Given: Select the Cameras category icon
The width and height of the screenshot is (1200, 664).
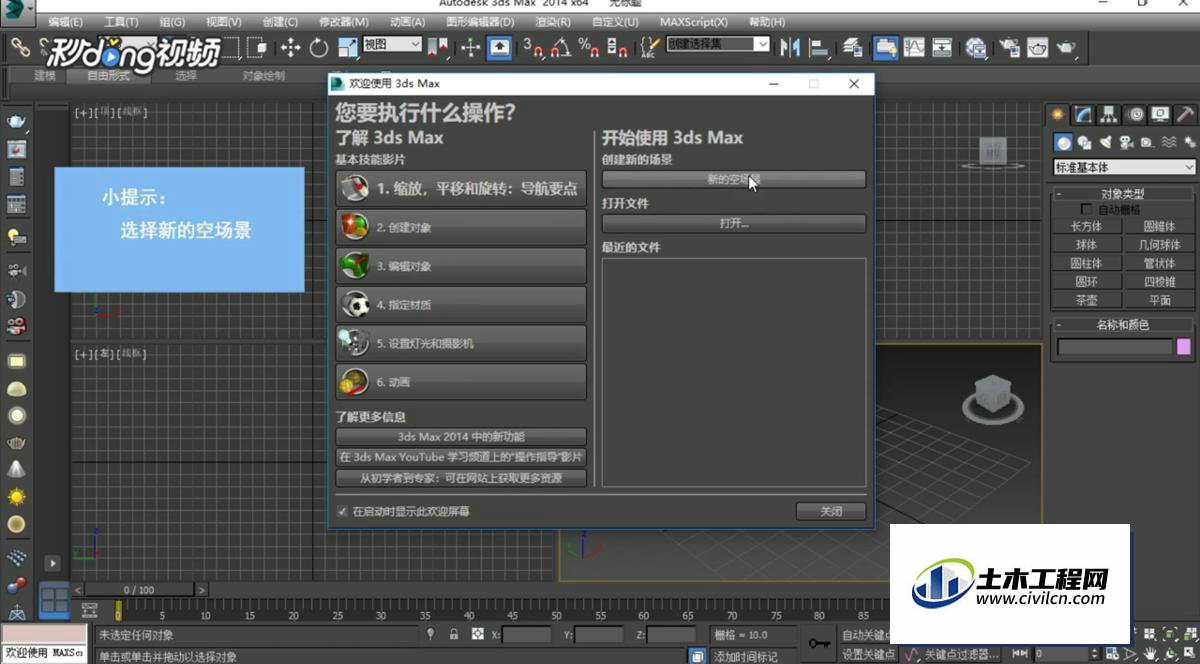Looking at the screenshot, I should (1126, 142).
